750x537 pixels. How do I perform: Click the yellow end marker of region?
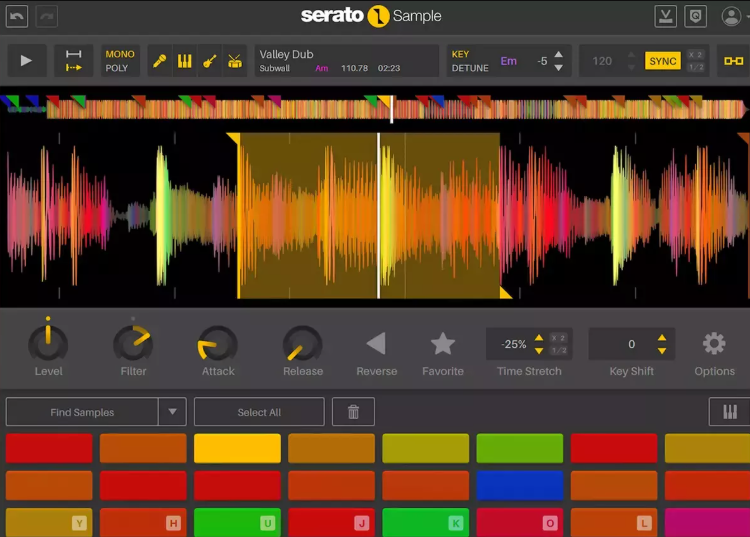coord(506,292)
